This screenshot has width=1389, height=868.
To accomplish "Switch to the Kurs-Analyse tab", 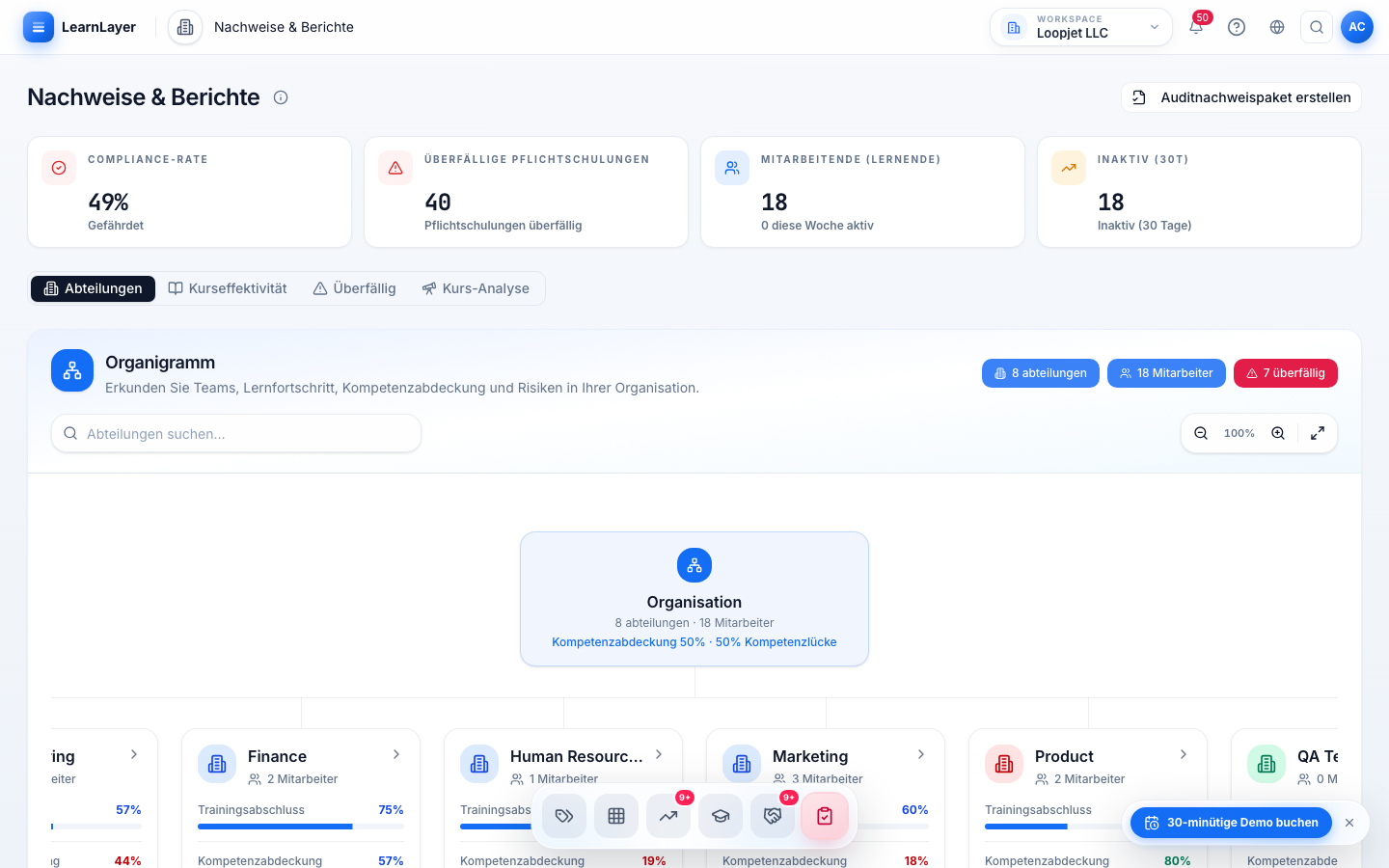I will (476, 288).
